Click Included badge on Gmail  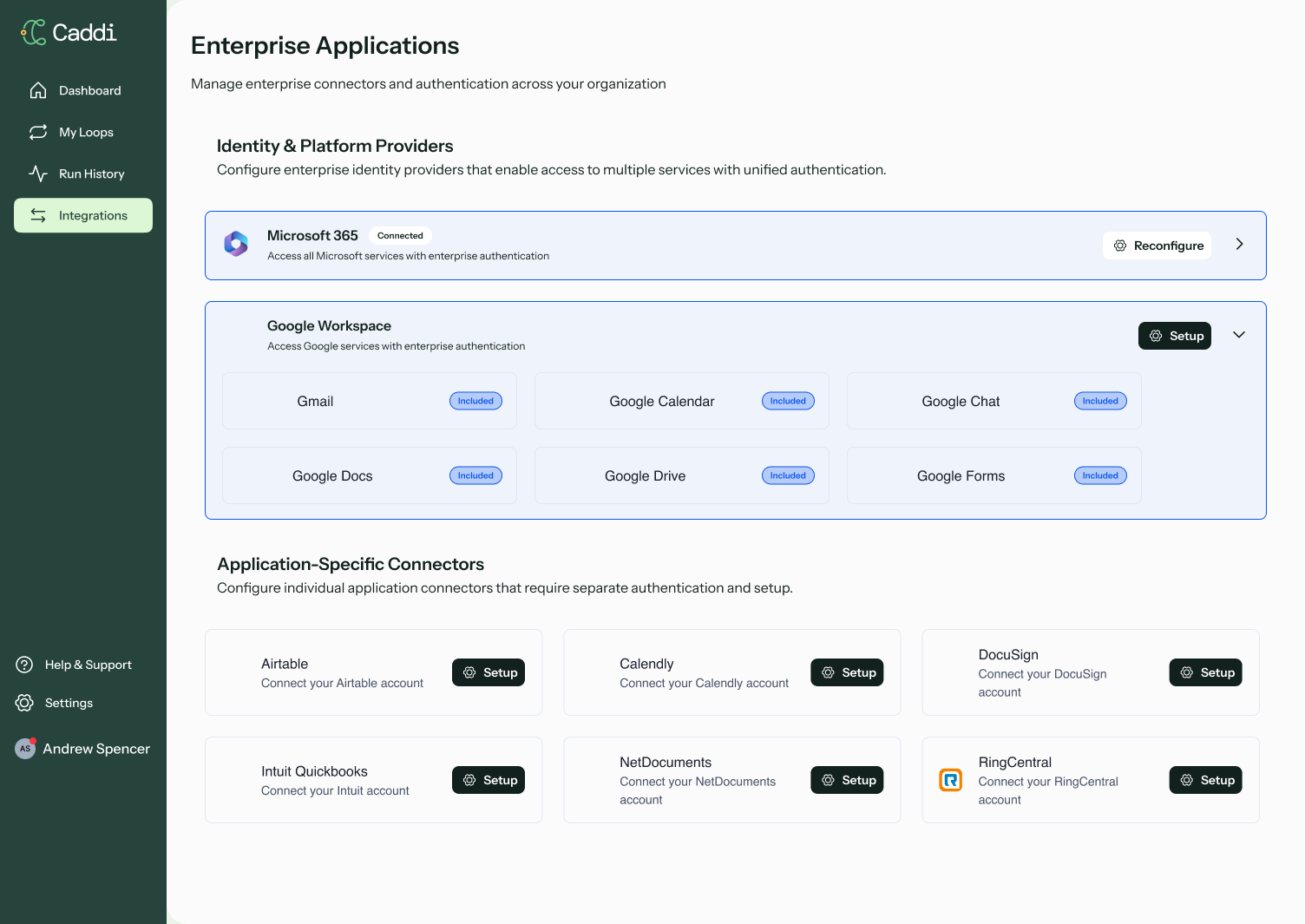(475, 401)
